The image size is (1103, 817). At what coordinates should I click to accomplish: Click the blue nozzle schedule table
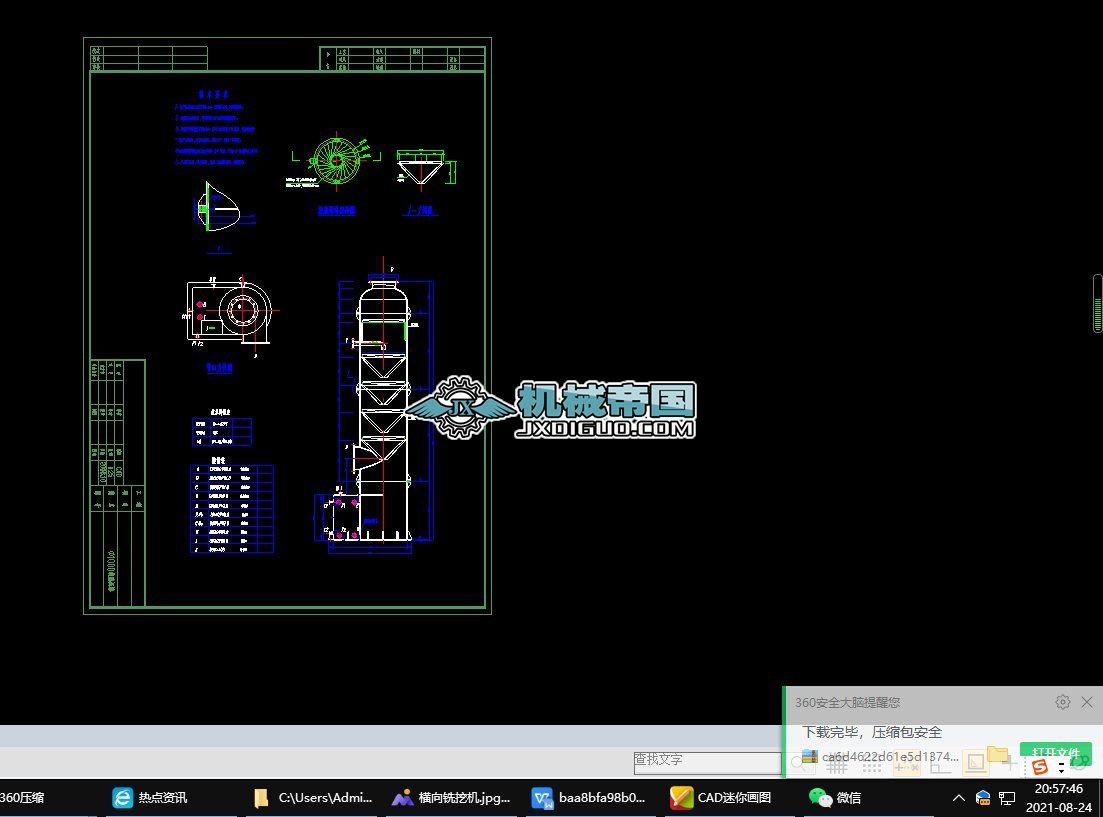231,509
